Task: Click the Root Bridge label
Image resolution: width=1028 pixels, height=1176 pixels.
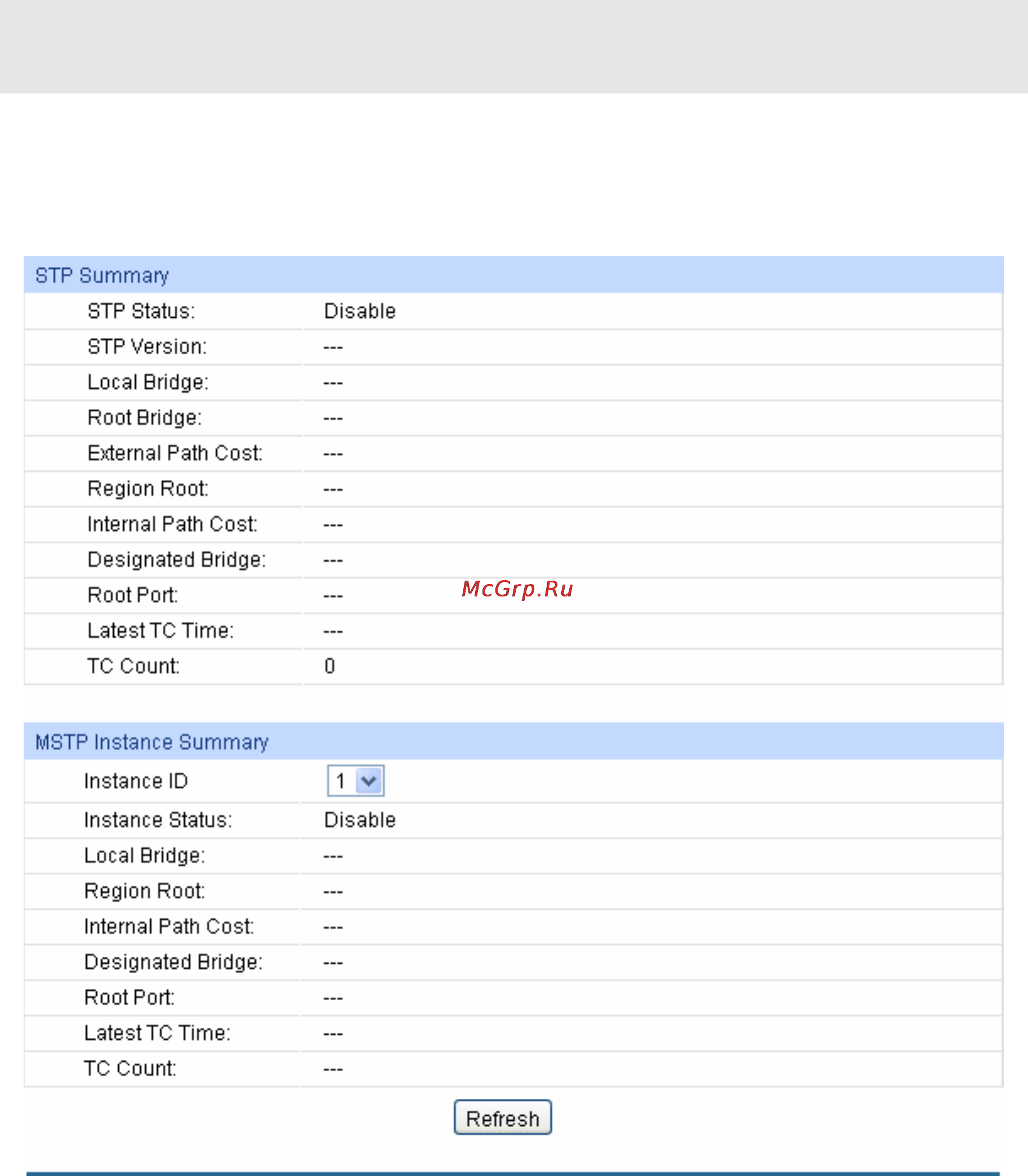Action: [x=145, y=417]
